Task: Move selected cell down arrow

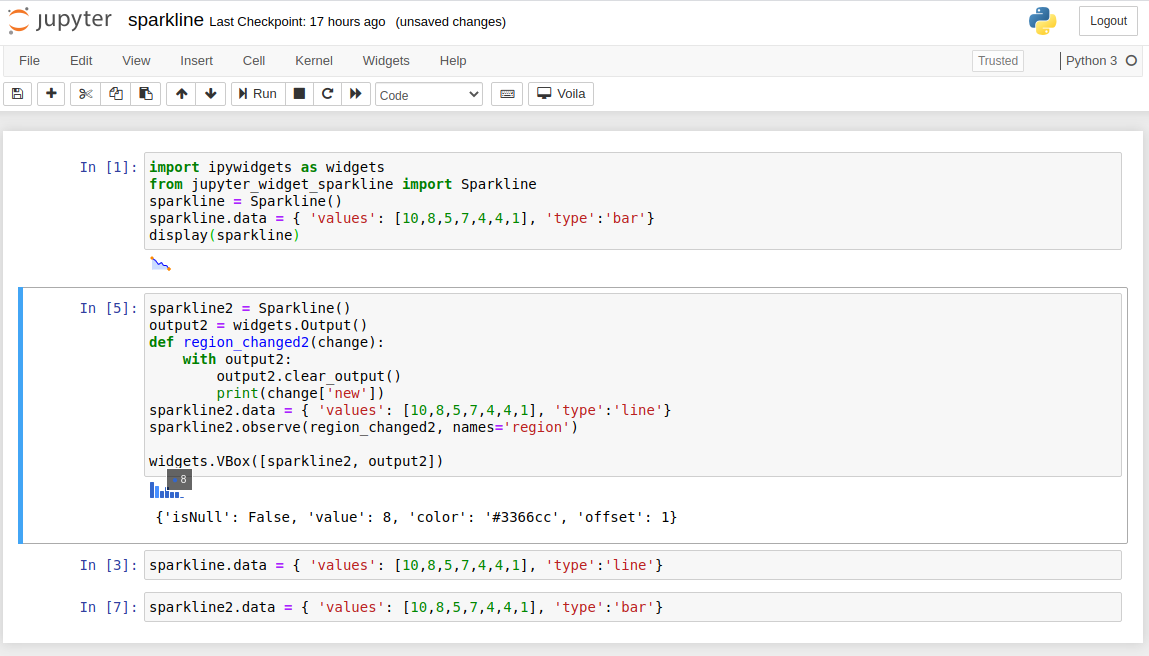Action: [x=210, y=94]
